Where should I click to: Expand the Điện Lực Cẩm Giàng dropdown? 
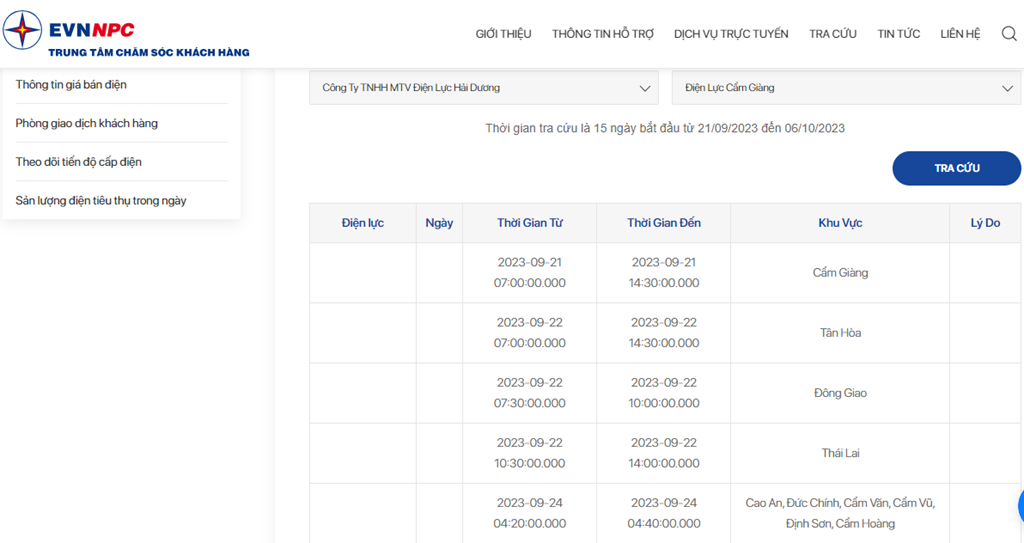846,88
